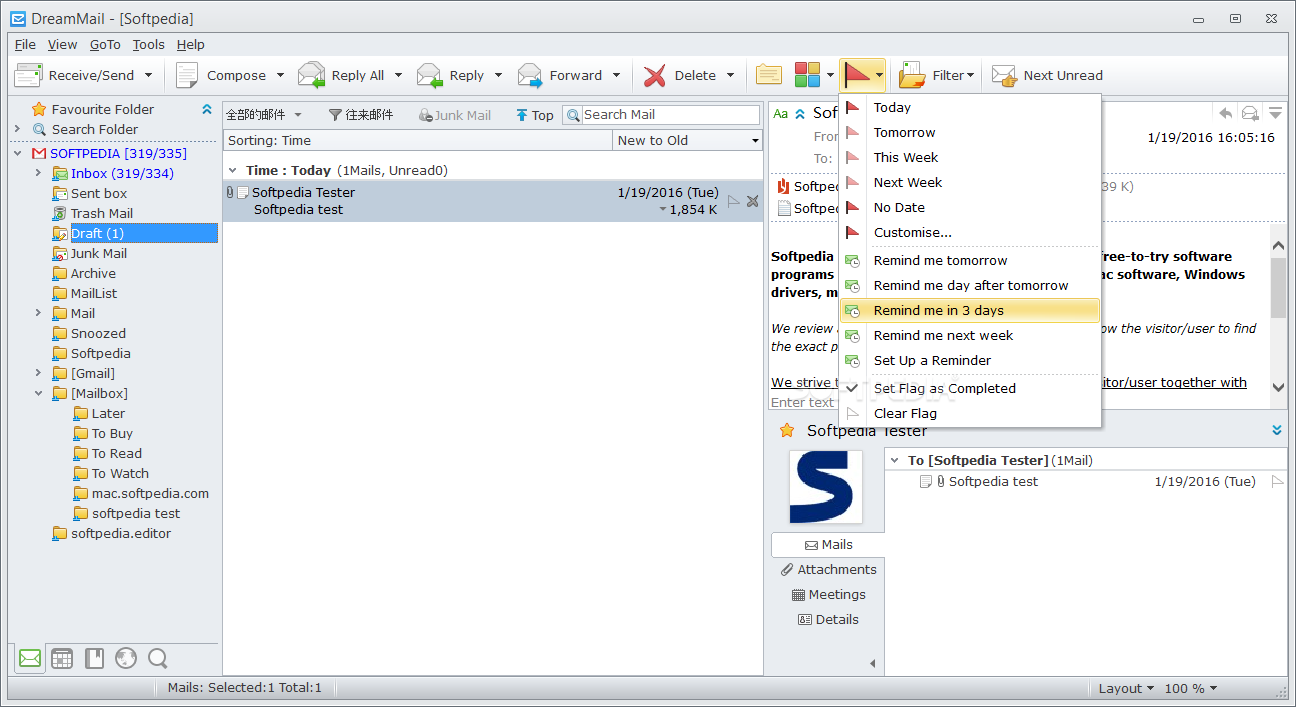Click the Aa font size icon in preview
Screen dimensions: 1296x707
point(781,114)
